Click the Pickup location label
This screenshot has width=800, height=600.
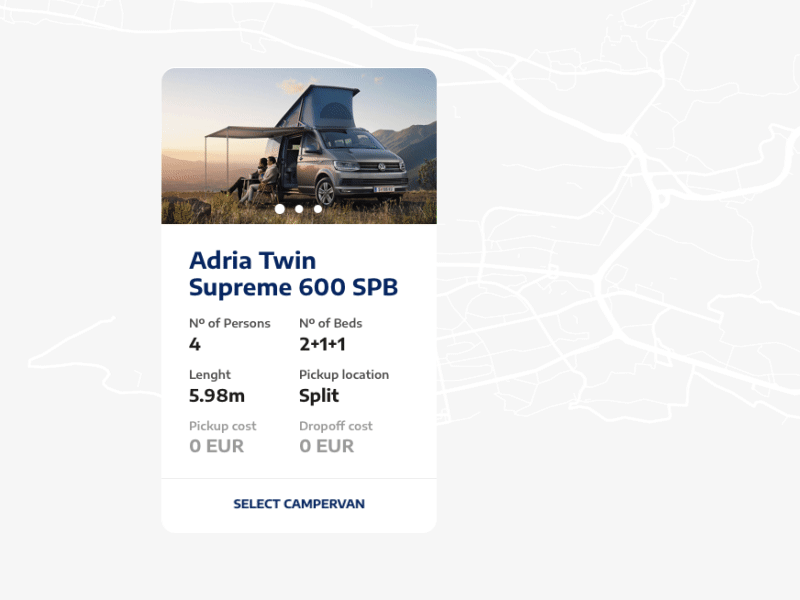pos(343,374)
